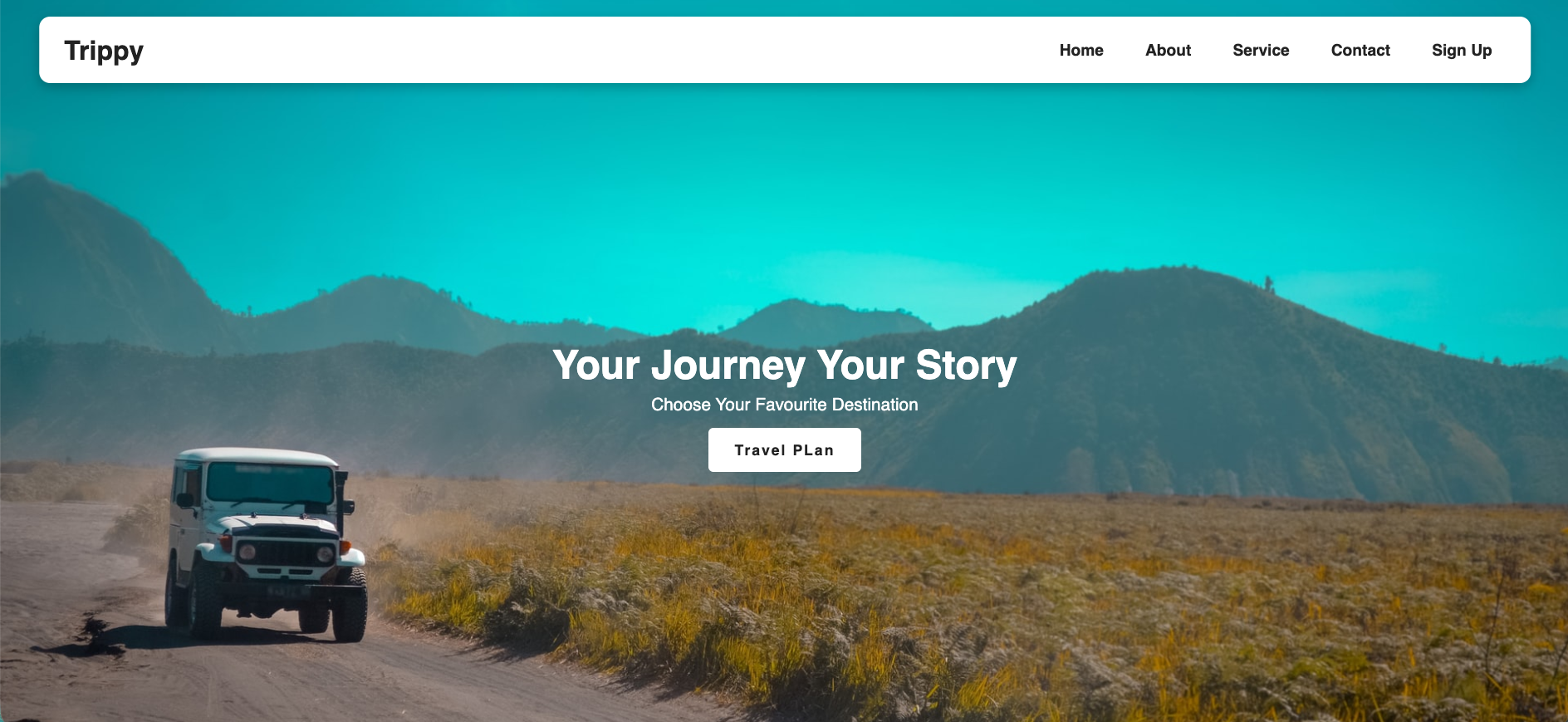This screenshot has width=1568, height=722.
Task: Click the white jeep's windshield
Action: [270, 483]
